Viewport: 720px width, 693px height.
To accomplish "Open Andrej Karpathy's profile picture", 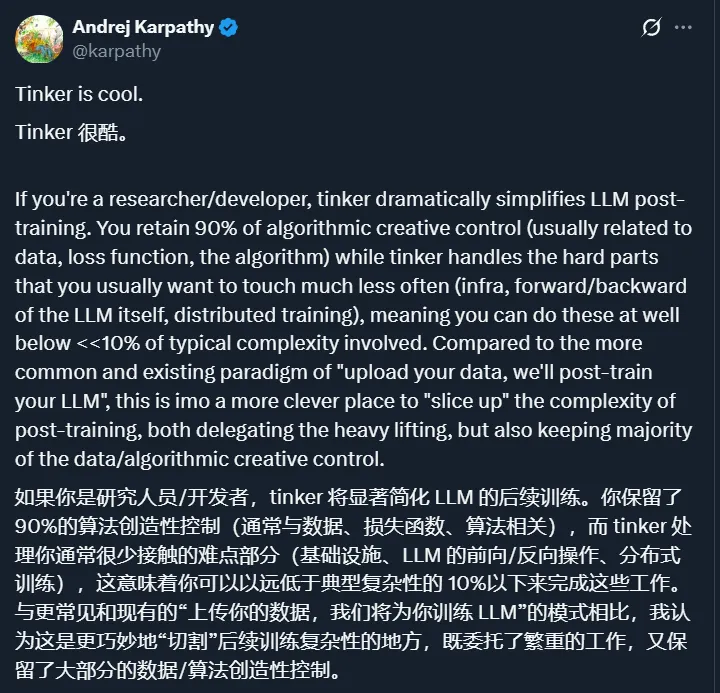I will tap(39, 39).
